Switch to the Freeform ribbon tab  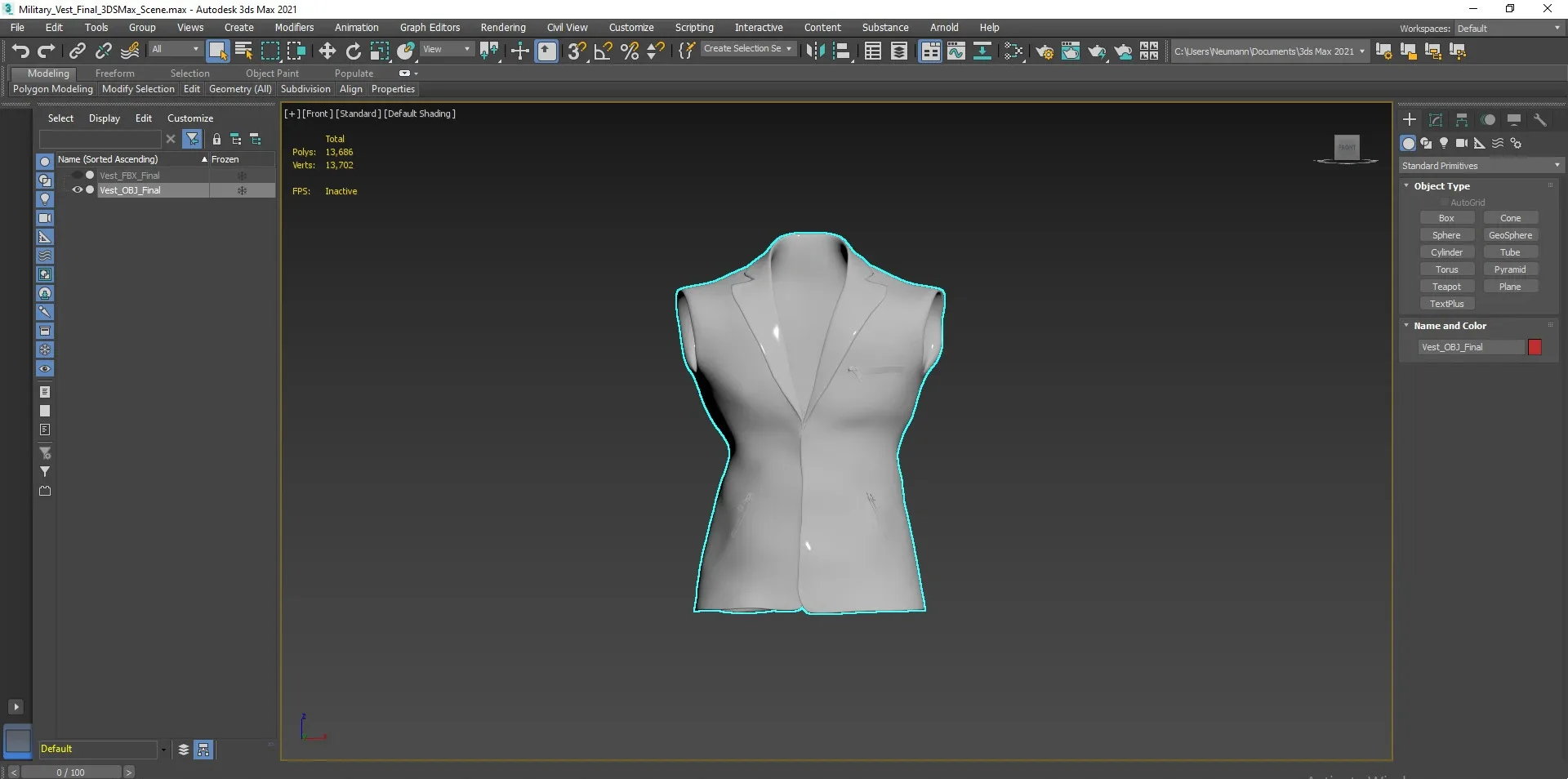point(114,73)
